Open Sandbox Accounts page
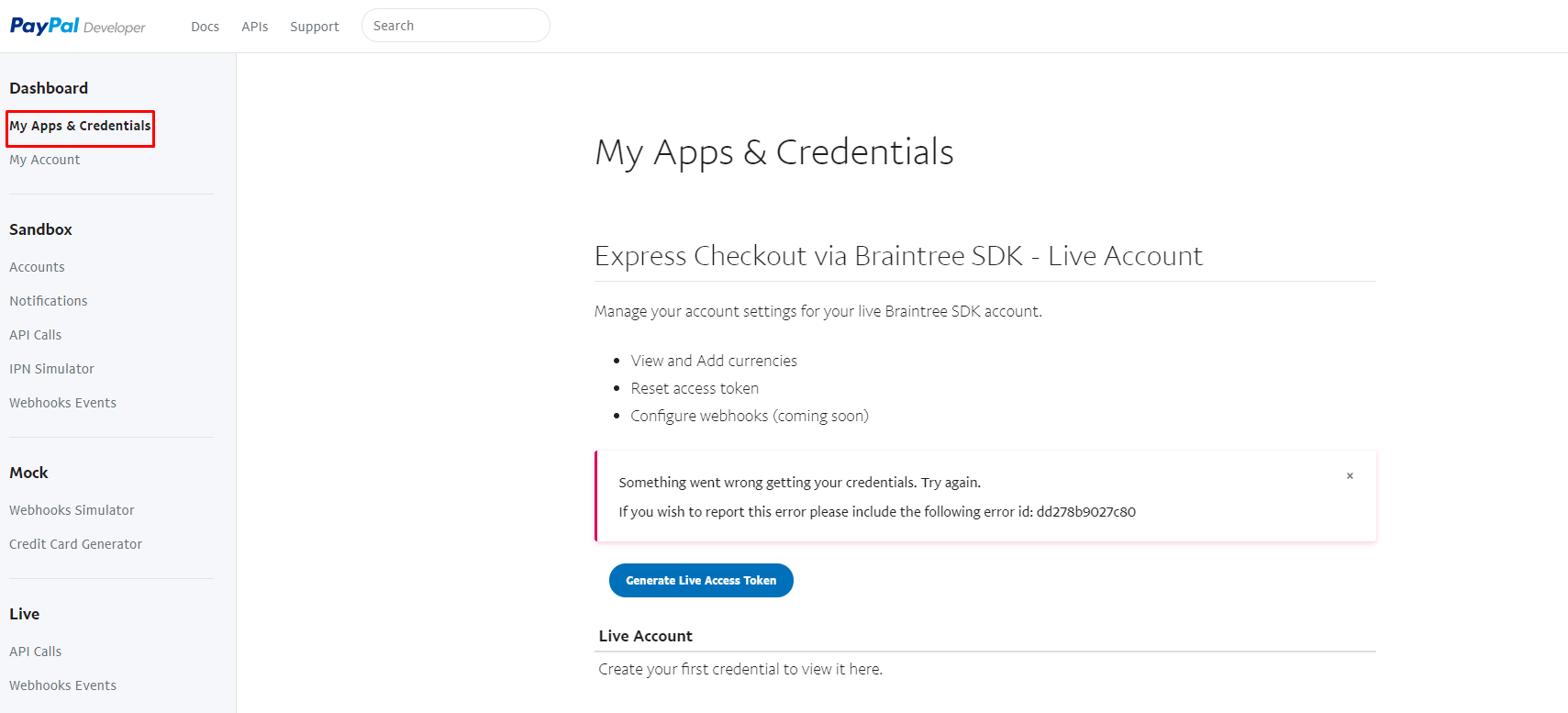Image resolution: width=1568 pixels, height=713 pixels. tap(37, 267)
